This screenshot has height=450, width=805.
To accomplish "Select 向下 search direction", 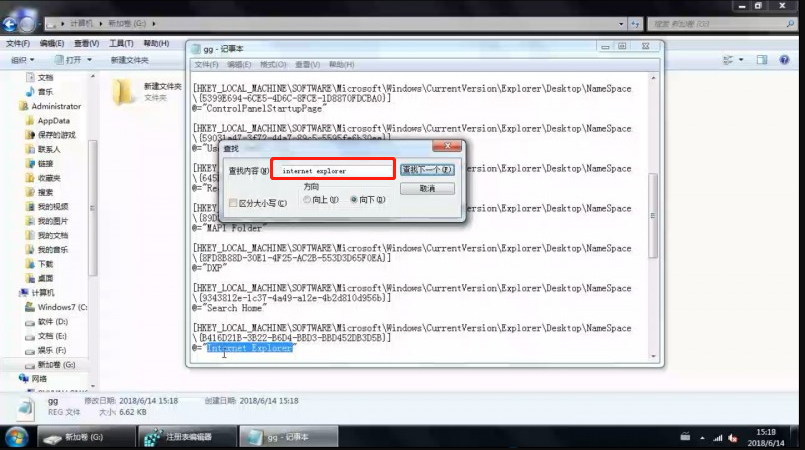I will point(354,200).
